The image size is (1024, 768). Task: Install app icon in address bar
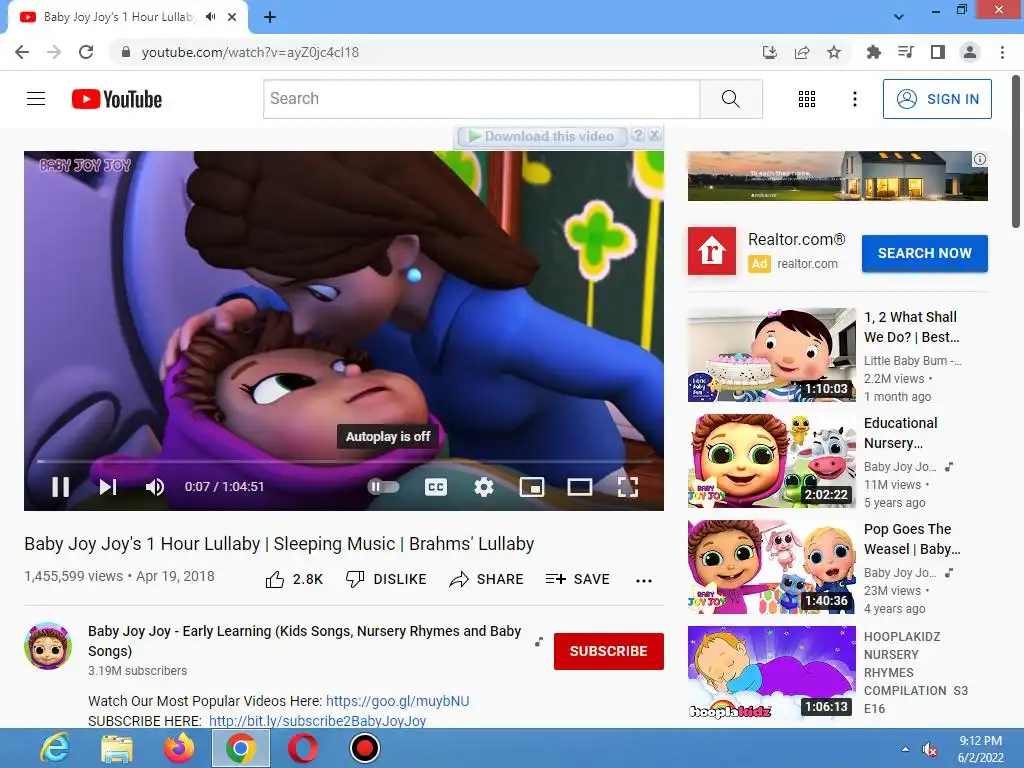[770, 52]
